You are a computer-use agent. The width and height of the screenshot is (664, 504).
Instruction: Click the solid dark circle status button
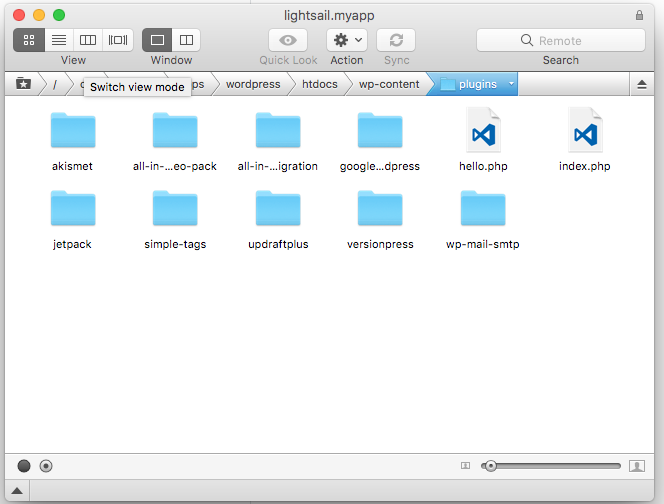[x=24, y=466]
